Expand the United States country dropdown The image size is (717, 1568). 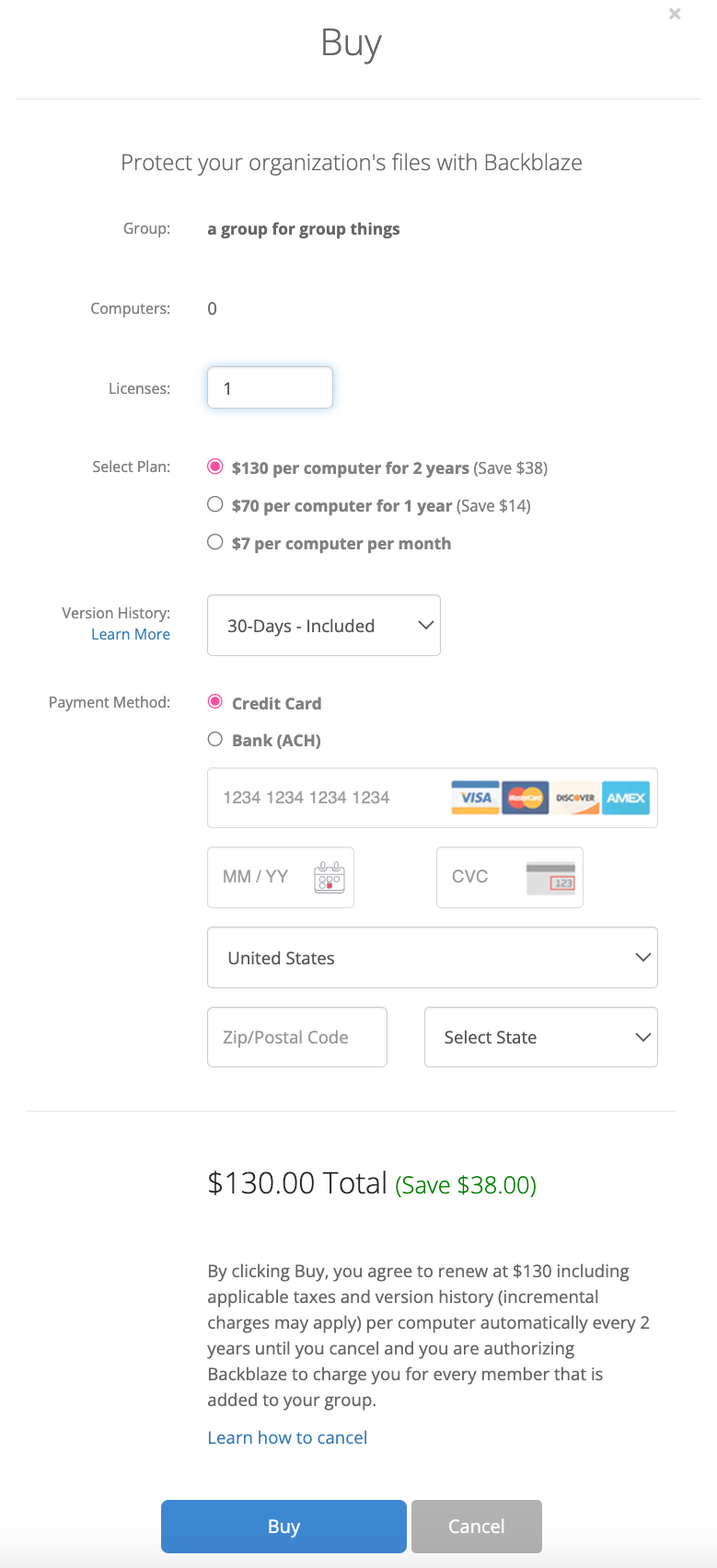[433, 958]
